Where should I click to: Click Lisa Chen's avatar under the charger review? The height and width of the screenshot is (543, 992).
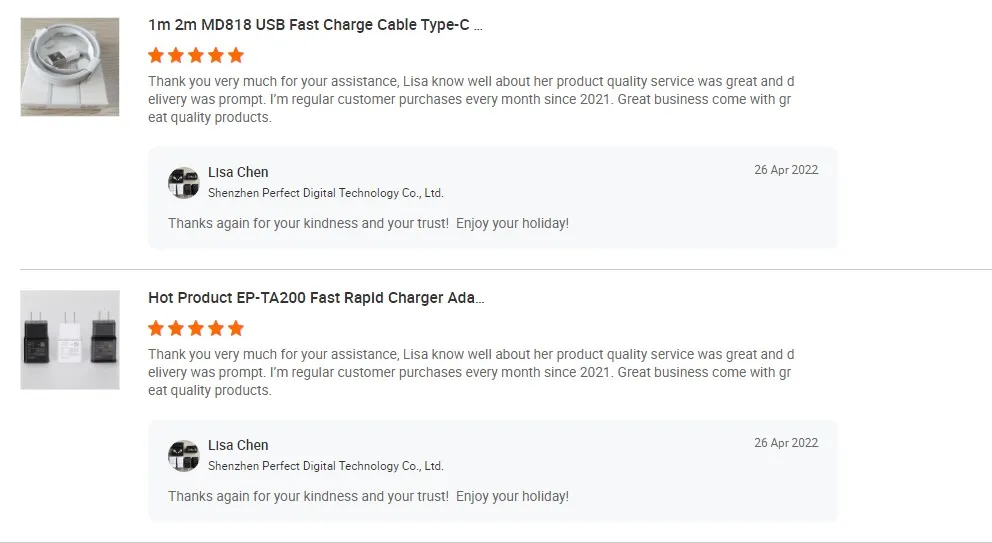[184, 456]
